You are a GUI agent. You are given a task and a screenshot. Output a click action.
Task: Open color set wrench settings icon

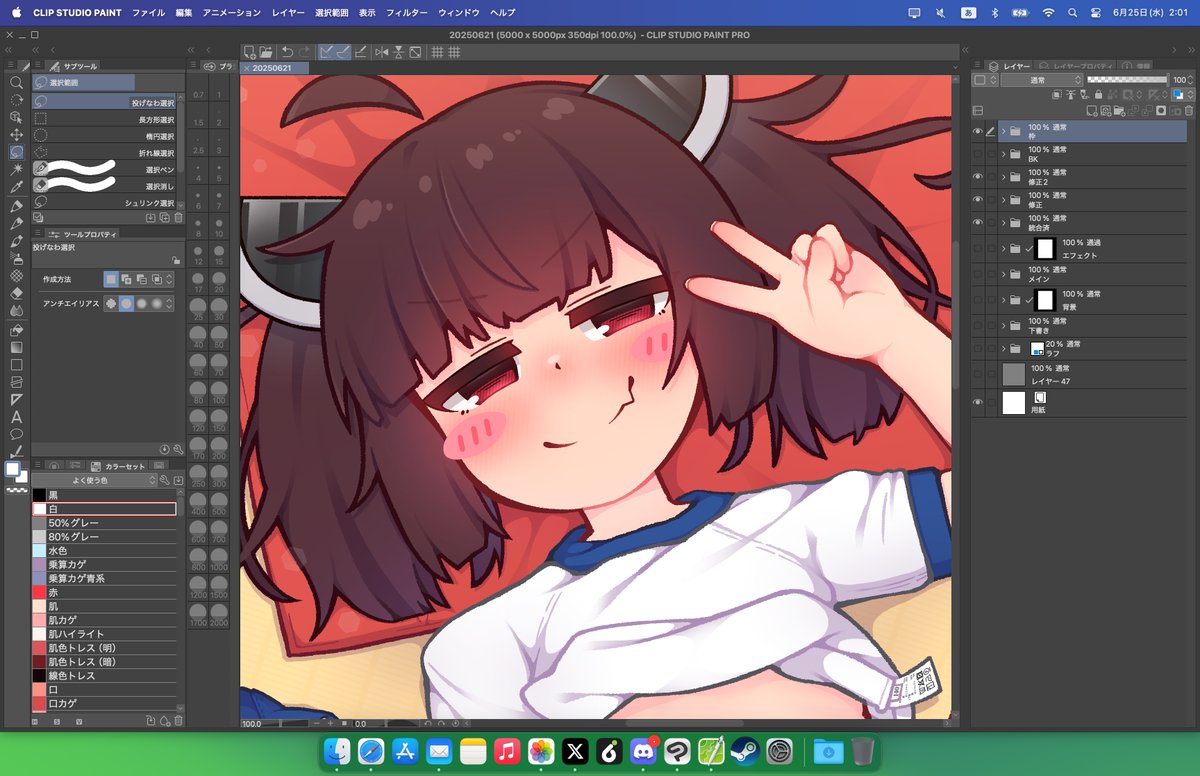(x=165, y=481)
